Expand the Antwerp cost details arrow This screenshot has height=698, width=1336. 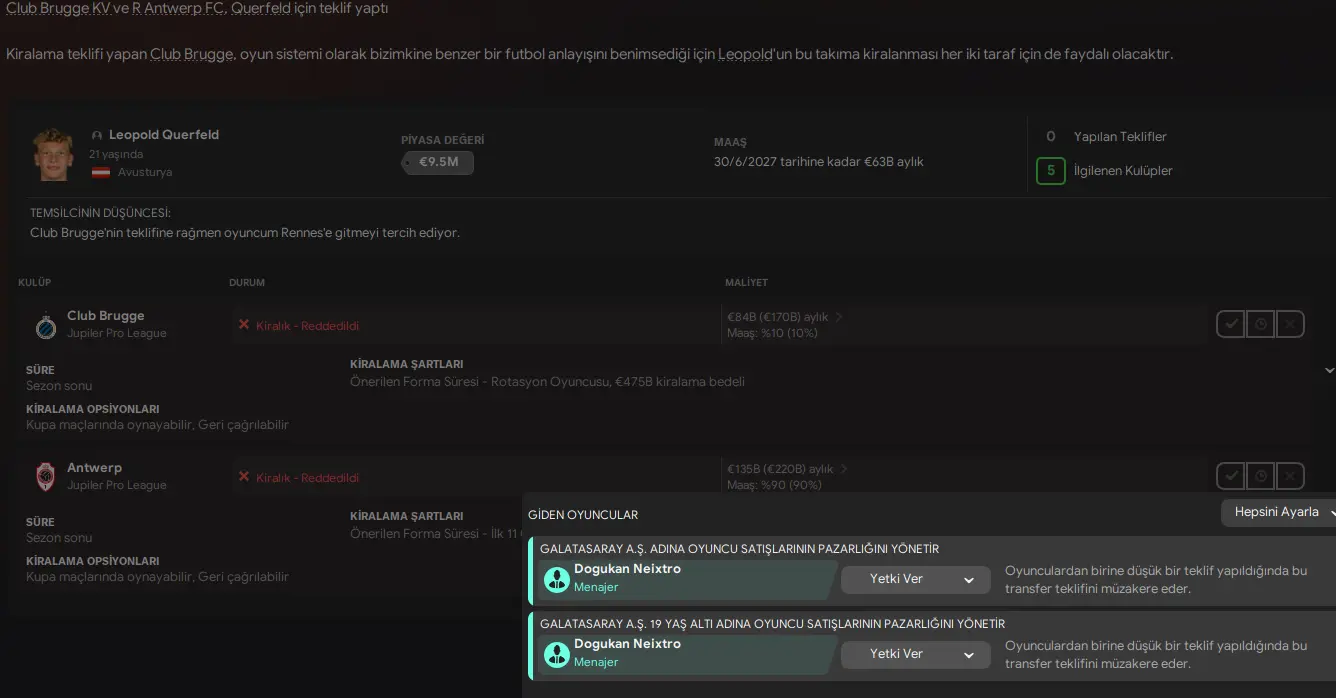click(843, 469)
